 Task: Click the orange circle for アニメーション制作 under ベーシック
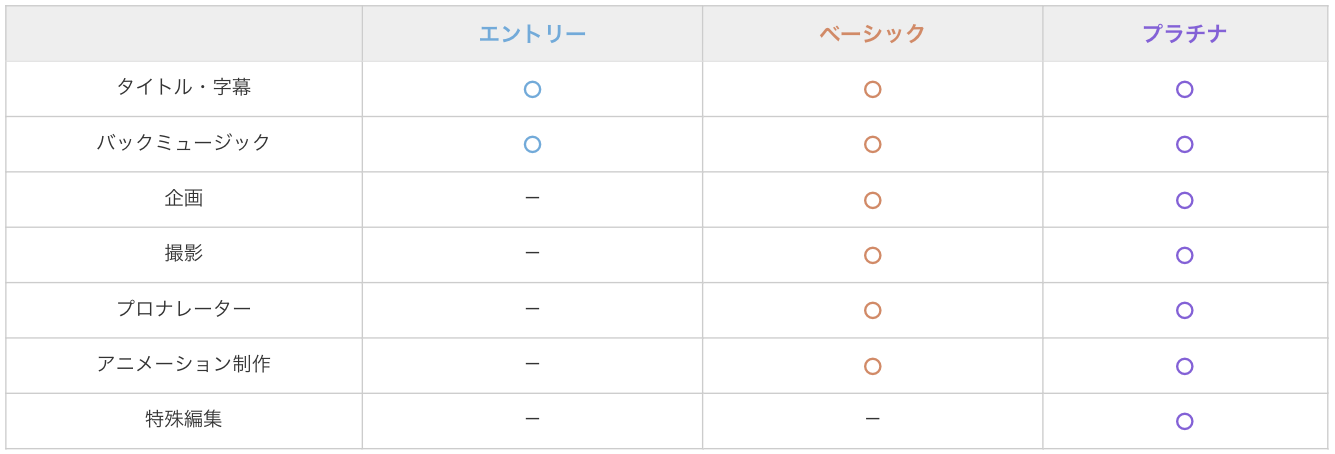pyautogui.click(x=872, y=366)
